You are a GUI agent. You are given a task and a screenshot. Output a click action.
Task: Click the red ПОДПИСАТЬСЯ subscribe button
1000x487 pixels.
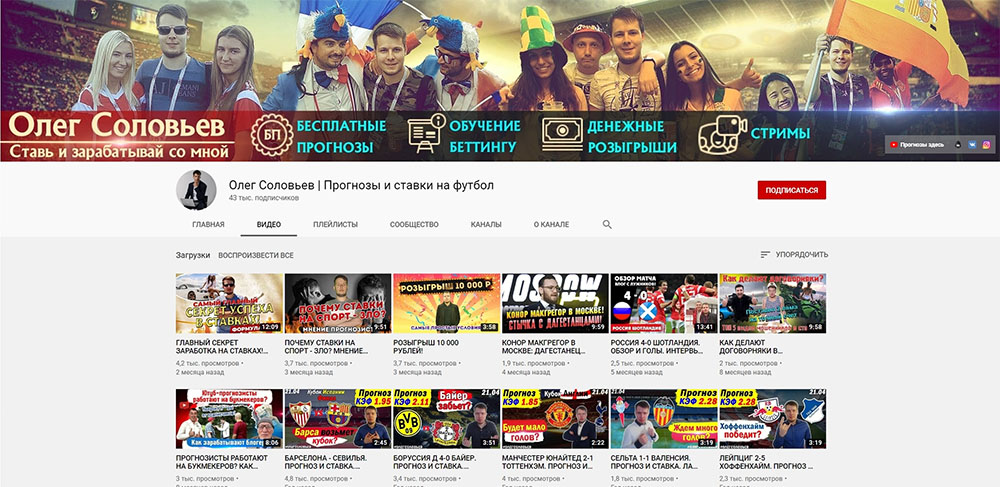point(791,190)
